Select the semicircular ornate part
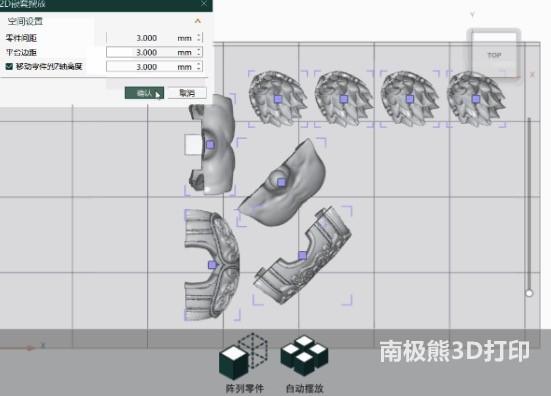 pos(212,265)
